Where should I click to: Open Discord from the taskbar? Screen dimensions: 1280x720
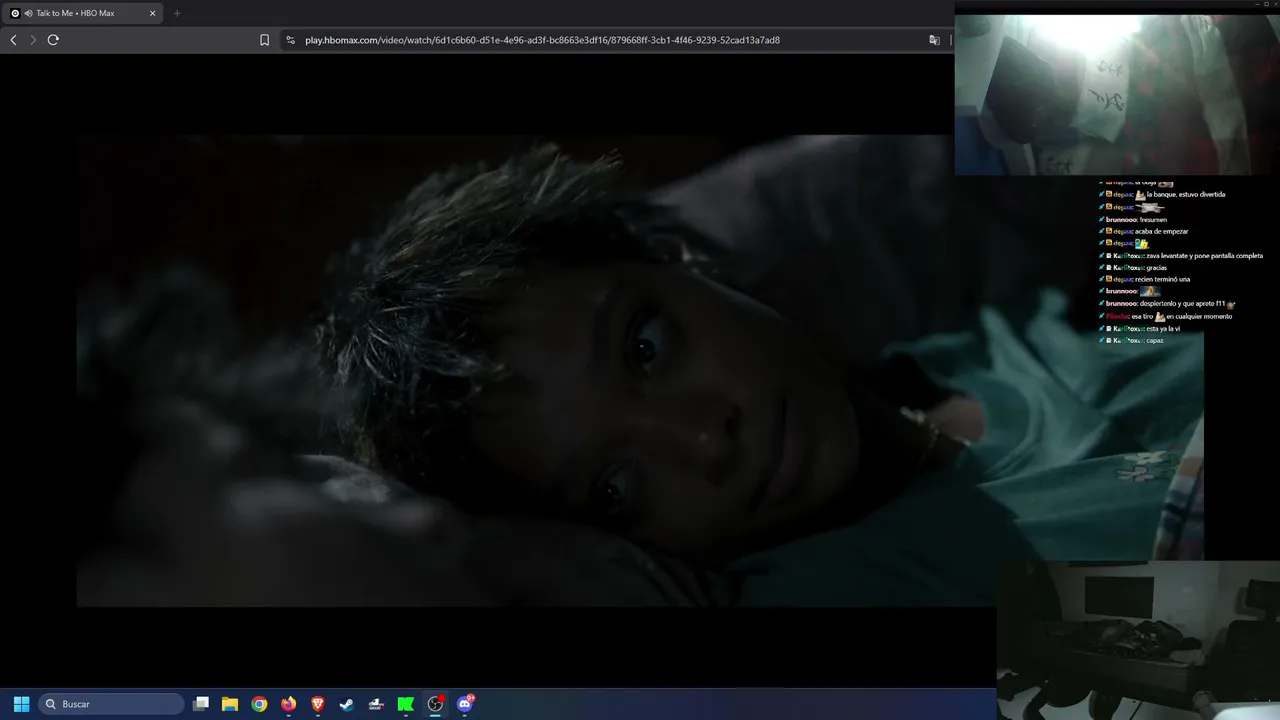point(465,704)
